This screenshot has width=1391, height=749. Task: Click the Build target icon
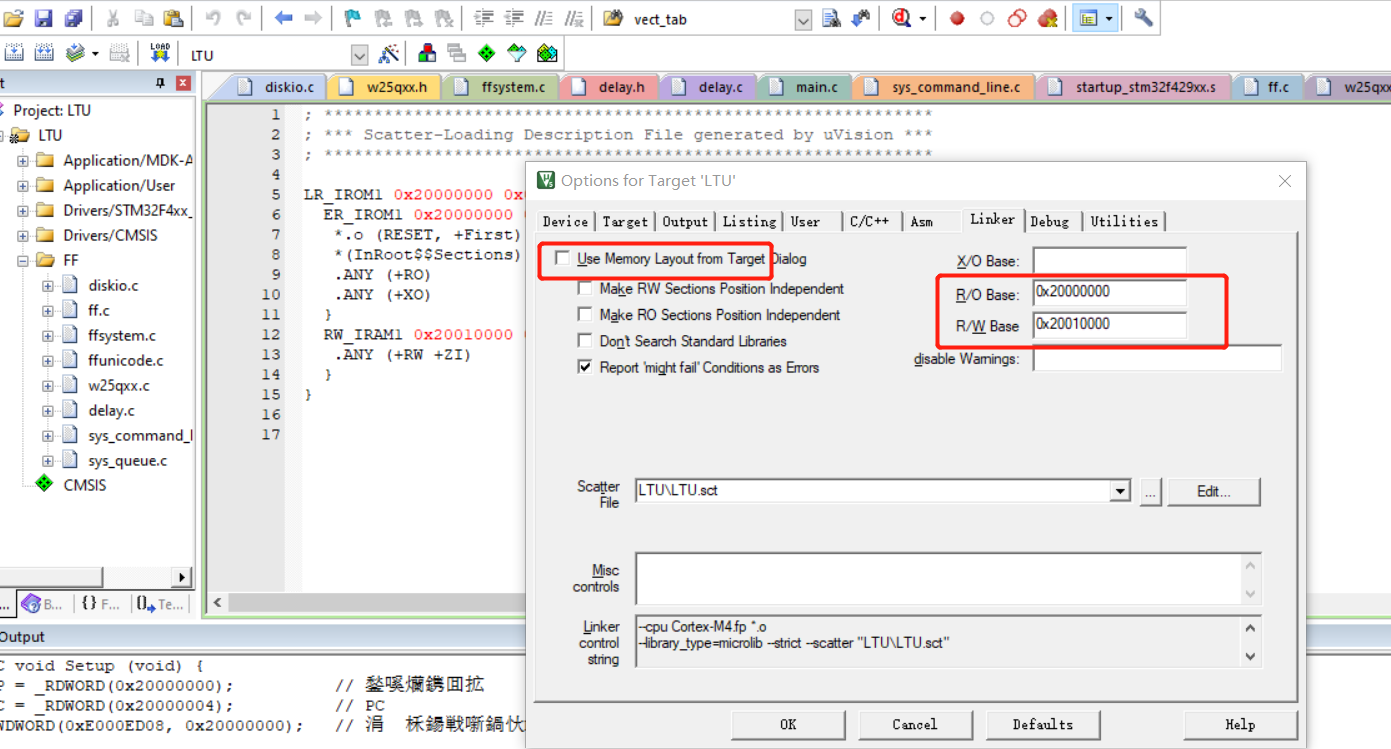click(44, 53)
